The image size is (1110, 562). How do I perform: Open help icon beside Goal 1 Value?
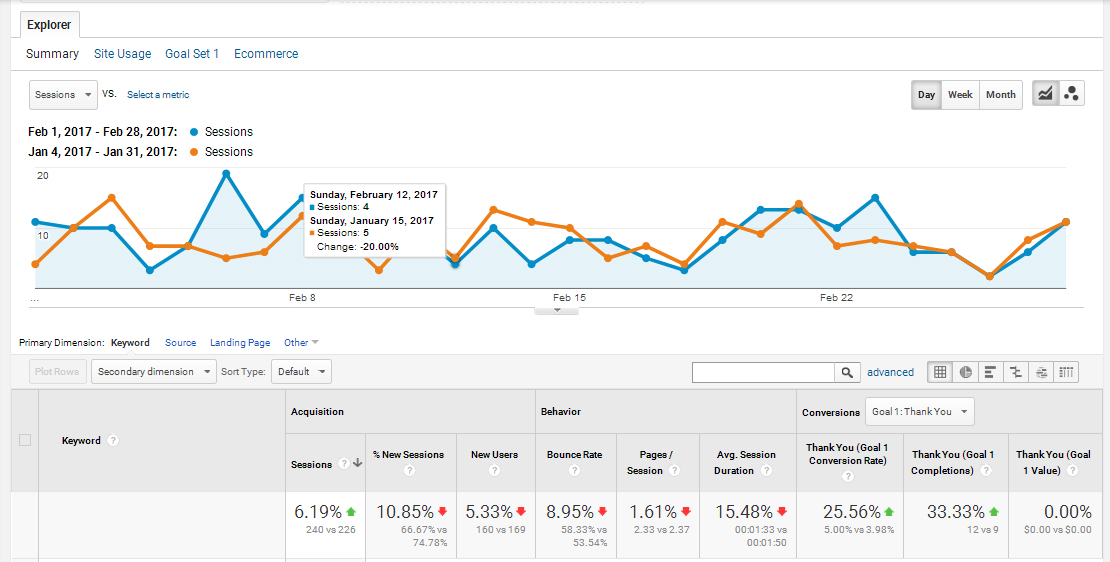pos(1072,471)
